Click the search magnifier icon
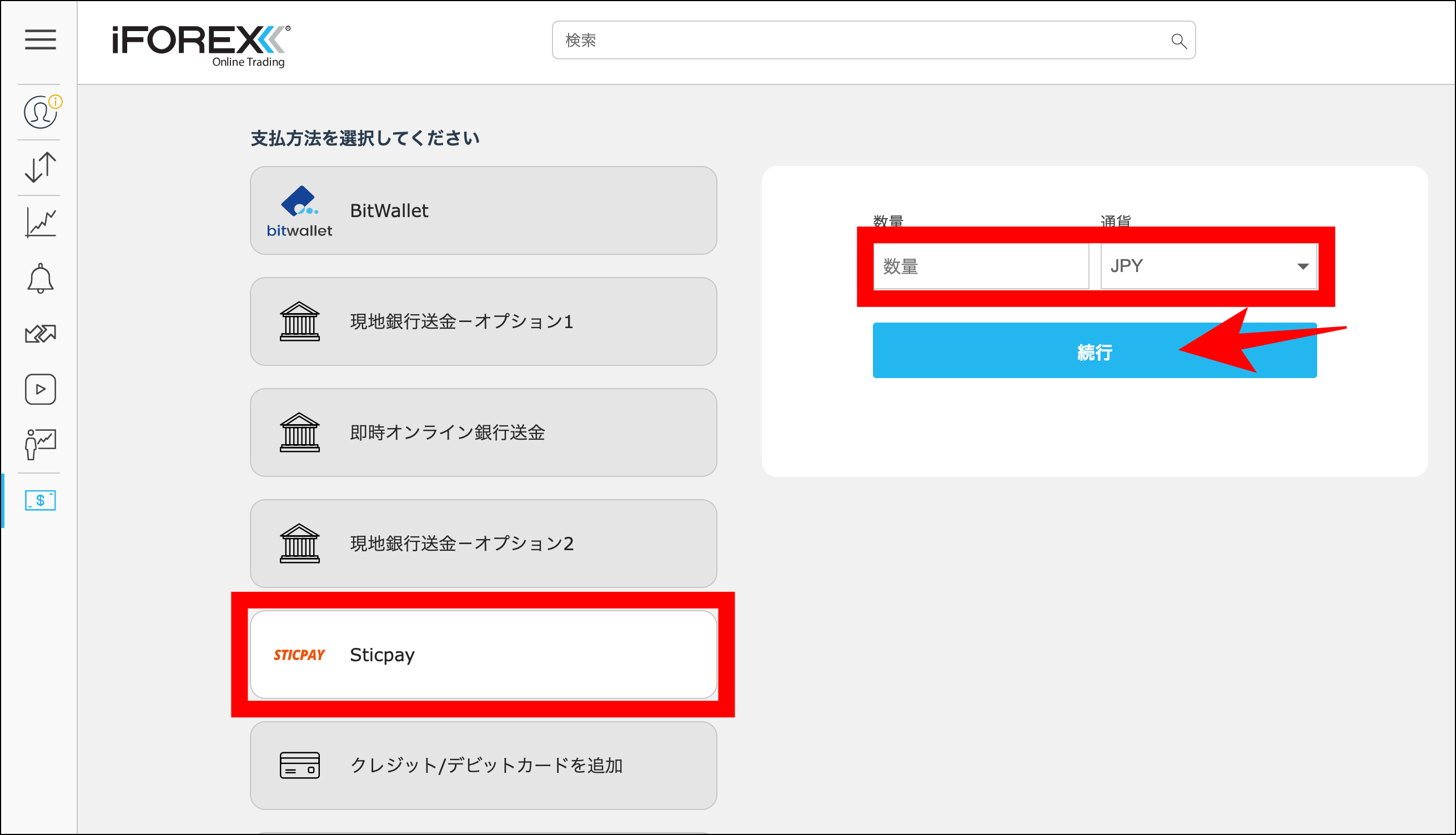This screenshot has width=1456, height=835. point(1178,40)
